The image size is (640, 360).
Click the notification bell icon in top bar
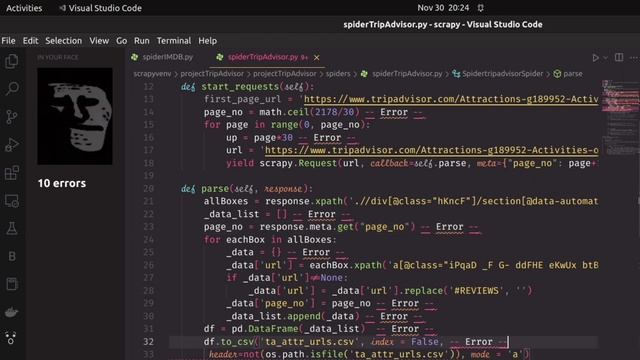(480, 8)
